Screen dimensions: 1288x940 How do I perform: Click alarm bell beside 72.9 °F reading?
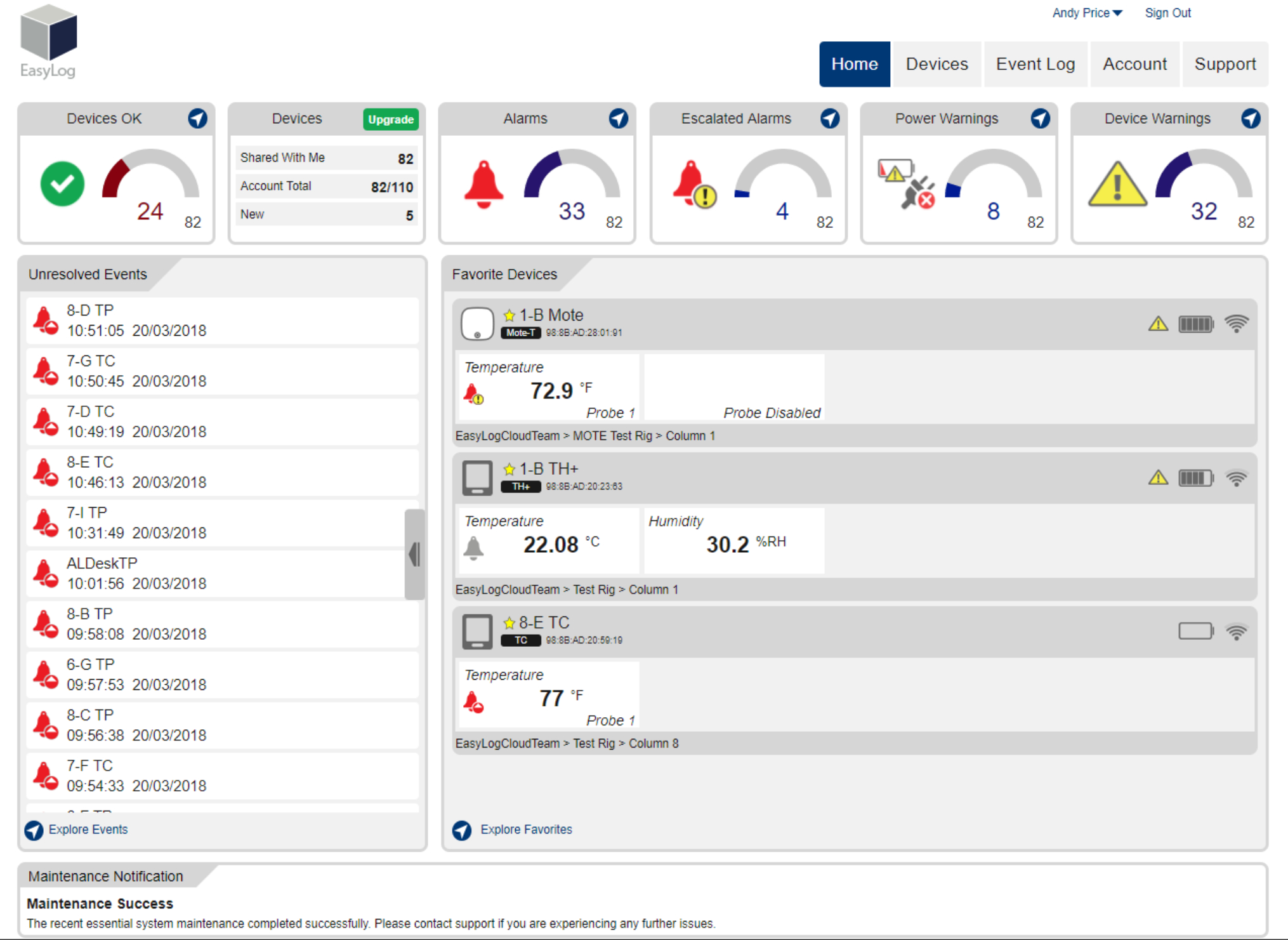473,394
